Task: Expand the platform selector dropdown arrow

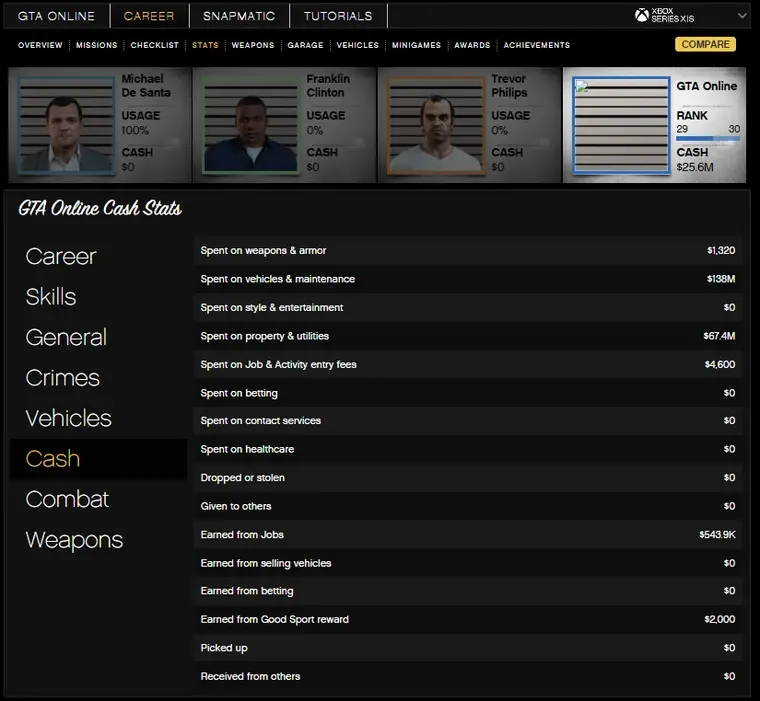Action: (x=742, y=16)
